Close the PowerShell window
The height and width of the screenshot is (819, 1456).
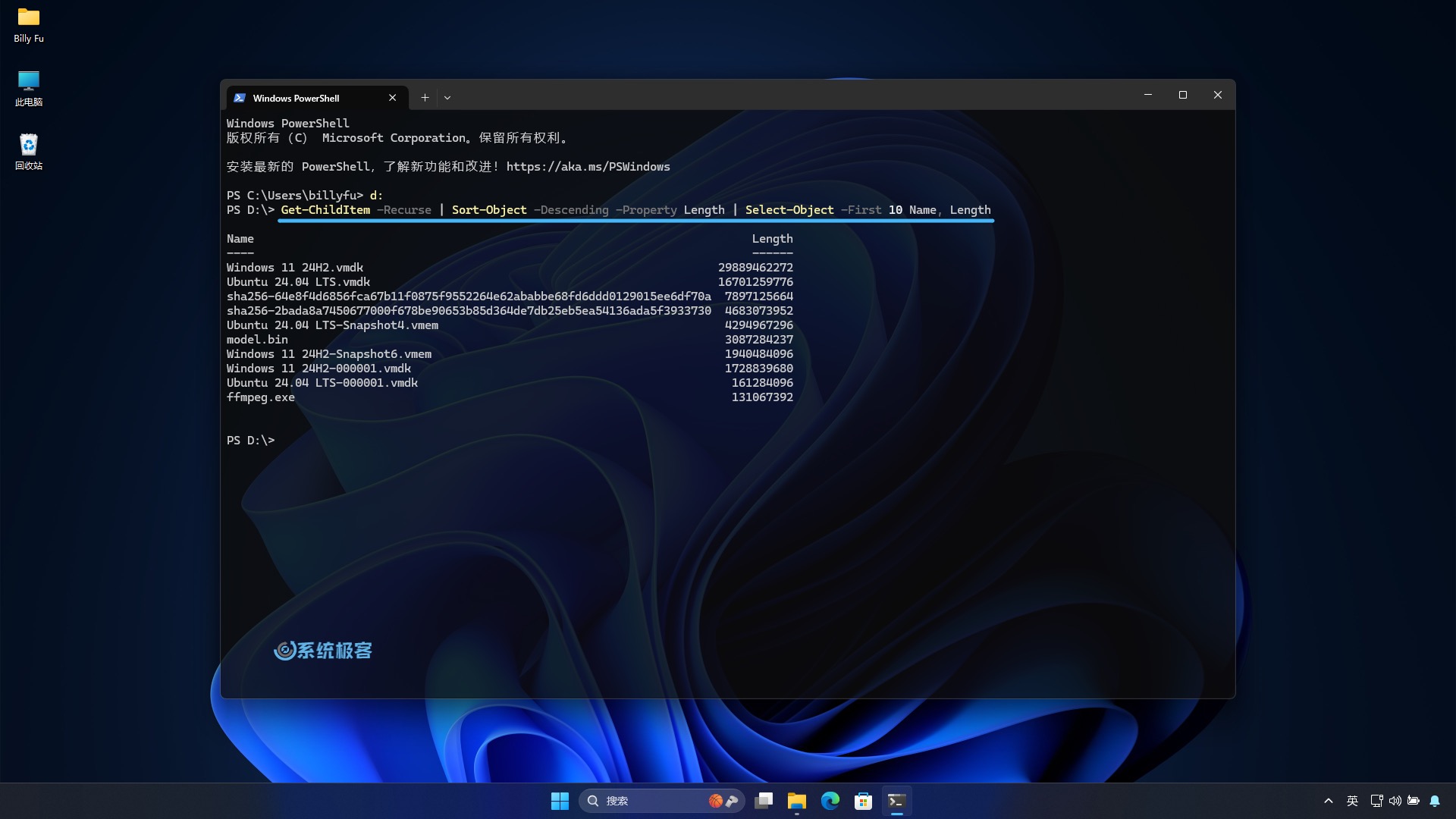[x=1218, y=95]
